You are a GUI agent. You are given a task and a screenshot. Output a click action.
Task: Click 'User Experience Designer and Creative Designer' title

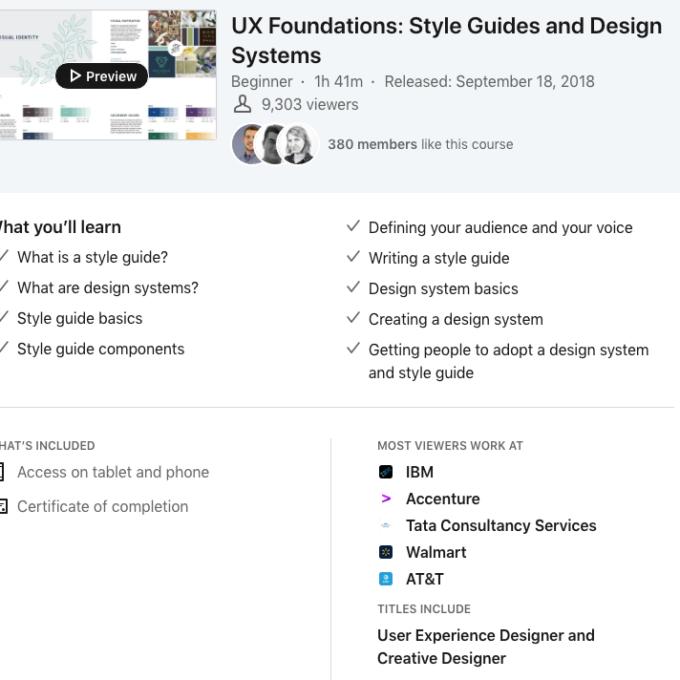coord(485,646)
